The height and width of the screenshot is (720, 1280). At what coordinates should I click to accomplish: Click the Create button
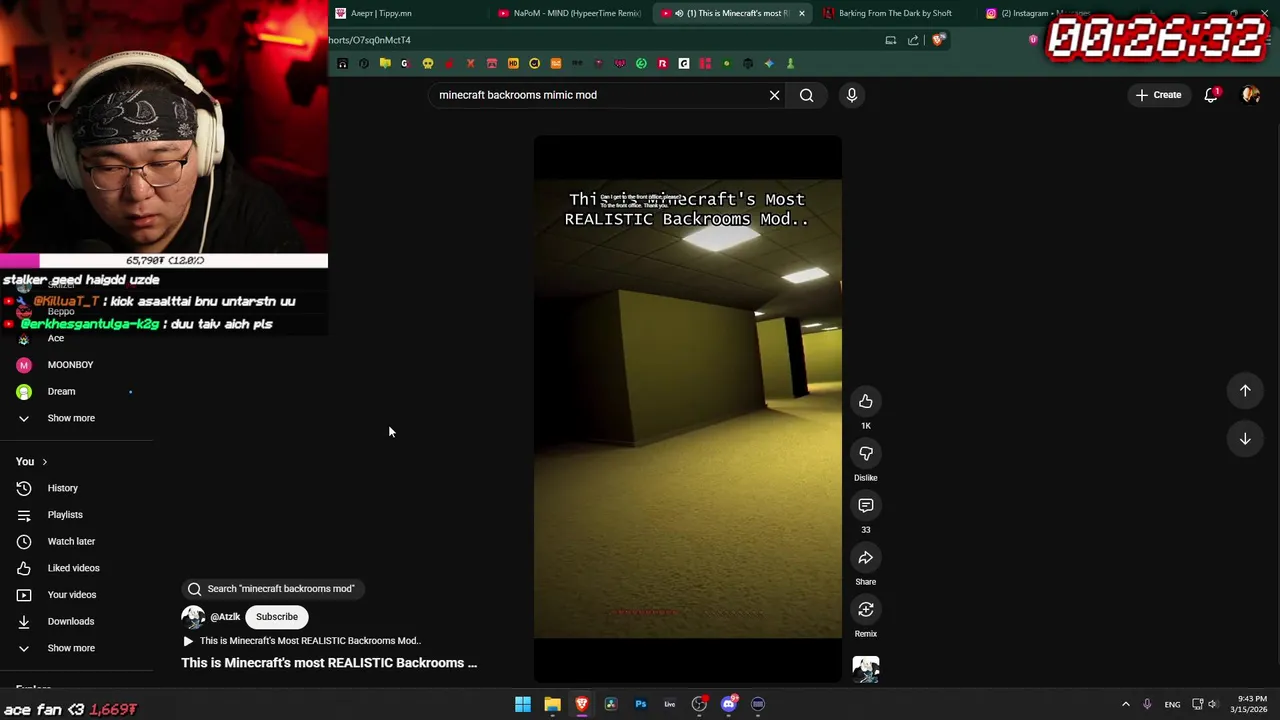pos(1158,95)
